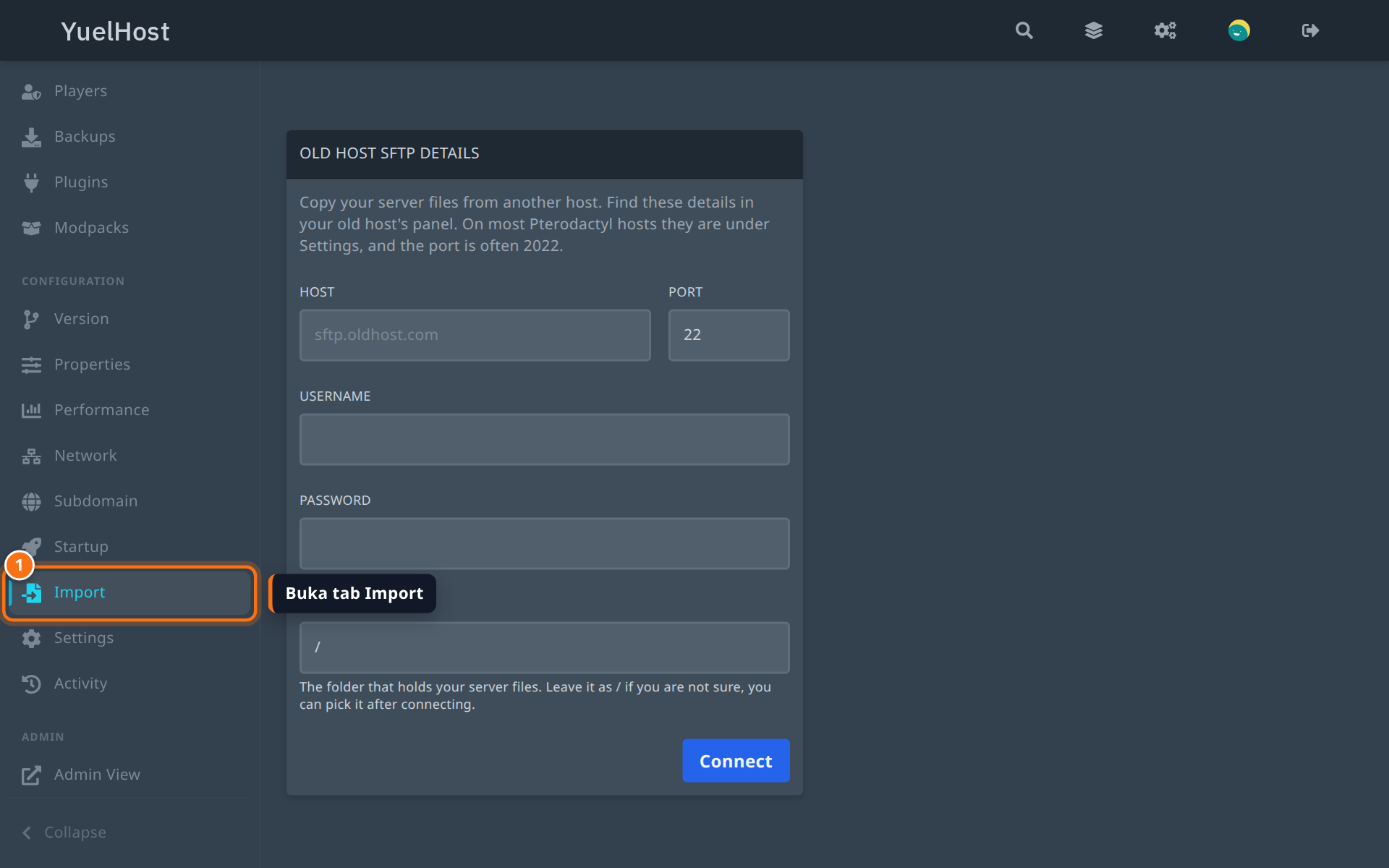Open Performance label in sidebar

102,410
